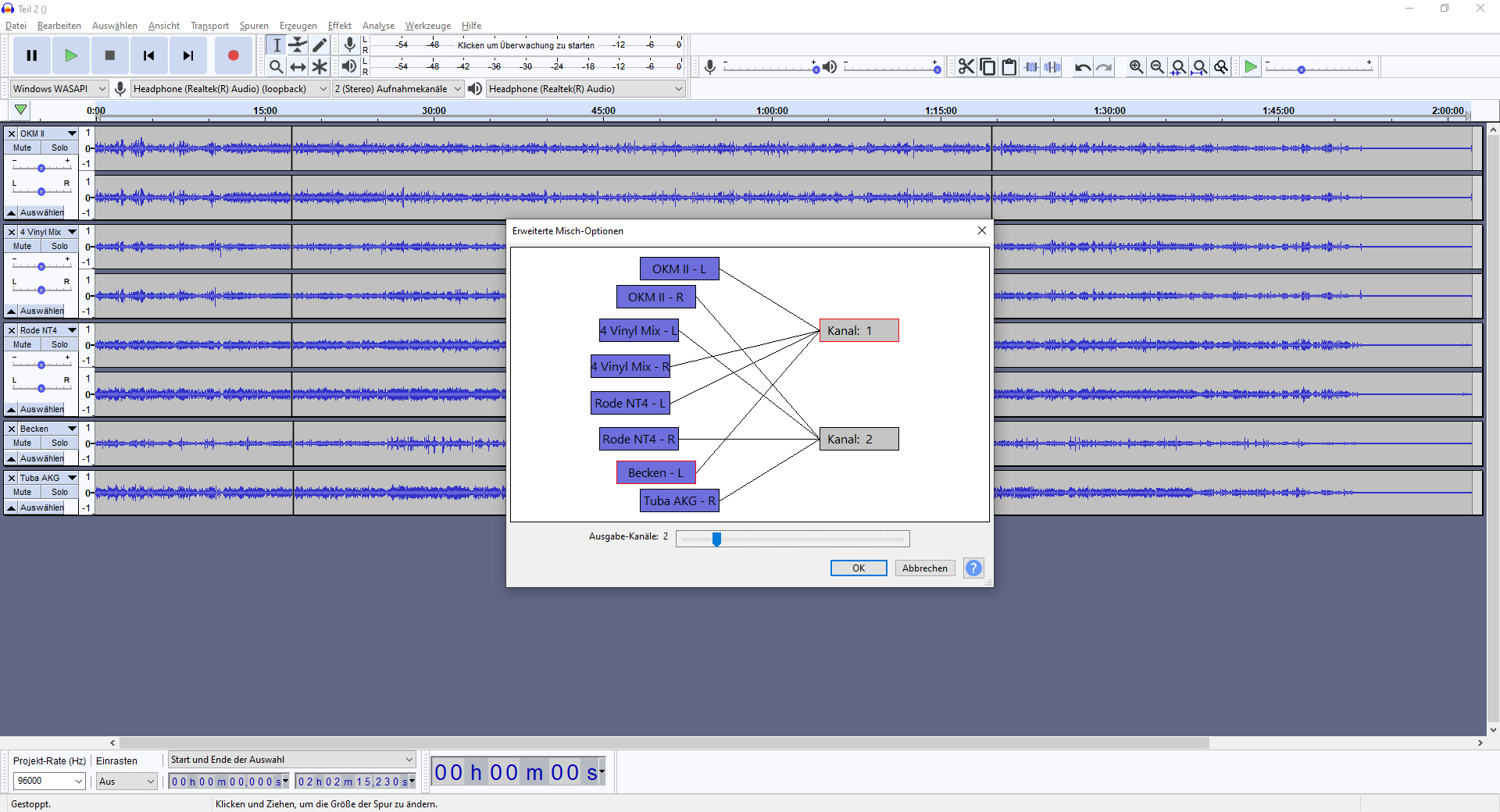
Task: Click the Ausgabe-Kanäle slider handle
Action: click(716, 539)
